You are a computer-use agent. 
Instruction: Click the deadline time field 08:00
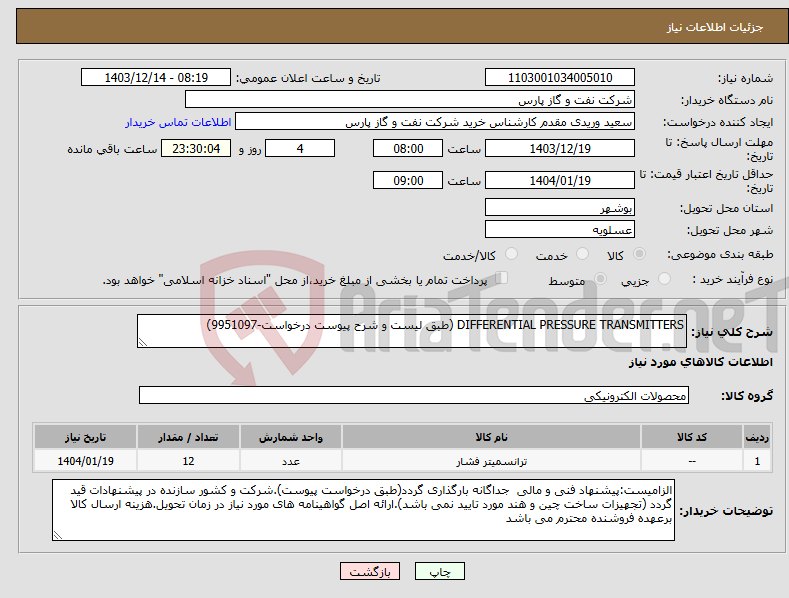point(408,148)
